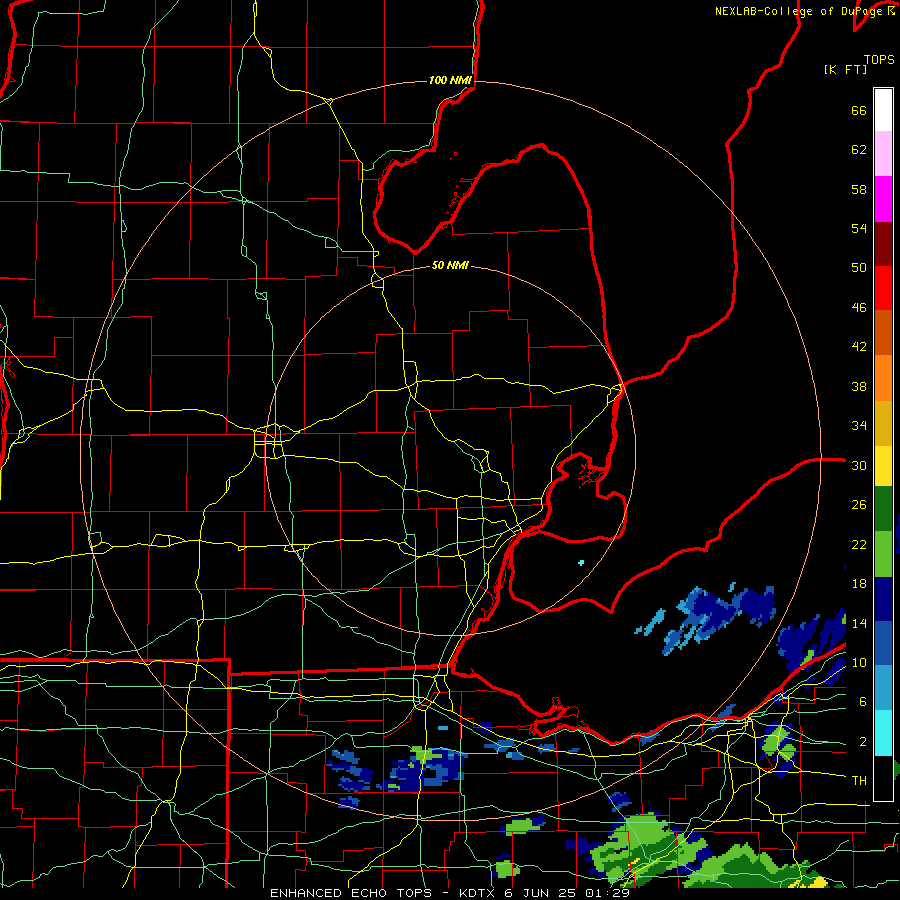Click the '14' legend value
This screenshot has width=900, height=900.
click(859, 623)
